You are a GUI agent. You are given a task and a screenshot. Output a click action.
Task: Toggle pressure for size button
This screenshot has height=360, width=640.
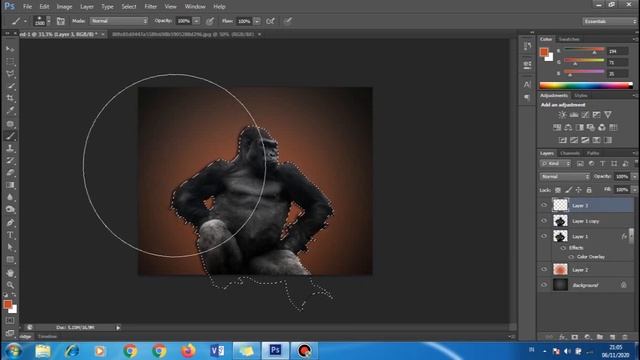pos(288,21)
